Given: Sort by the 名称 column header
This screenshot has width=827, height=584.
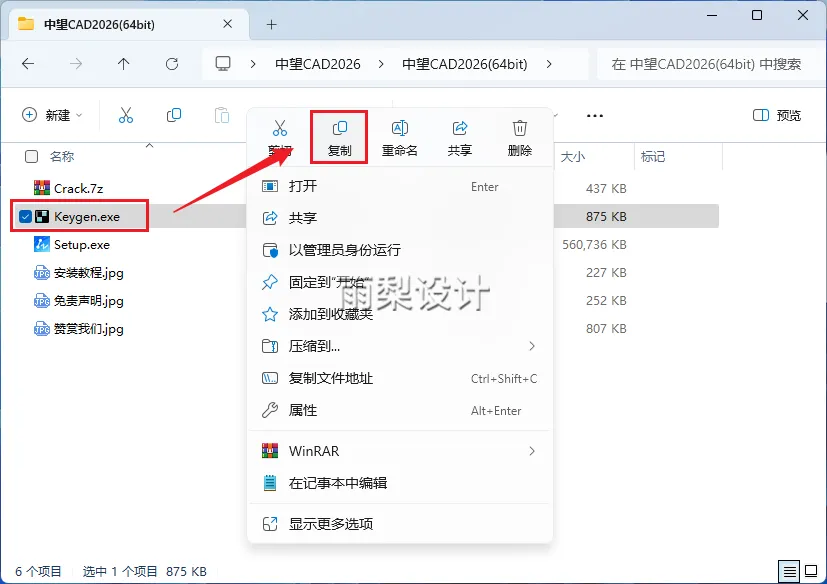Looking at the screenshot, I should (x=62, y=157).
